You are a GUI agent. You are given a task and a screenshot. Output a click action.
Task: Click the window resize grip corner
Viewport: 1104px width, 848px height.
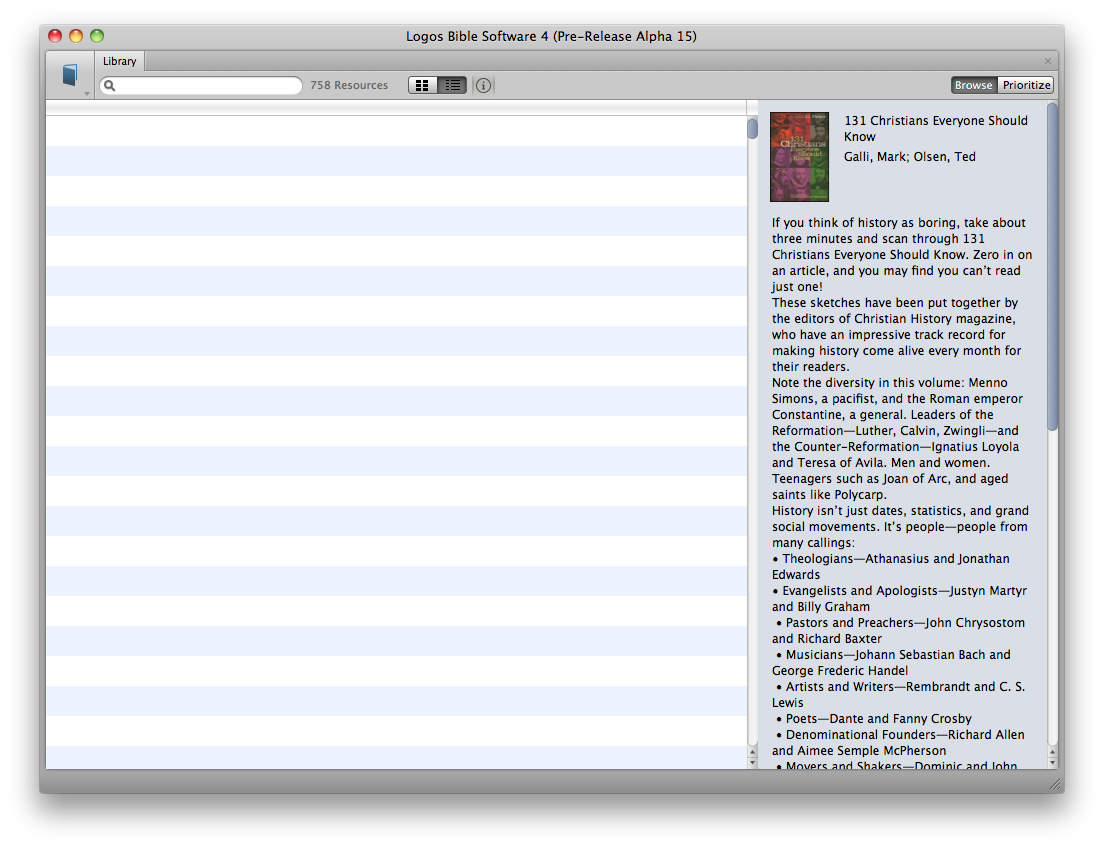[1055, 784]
